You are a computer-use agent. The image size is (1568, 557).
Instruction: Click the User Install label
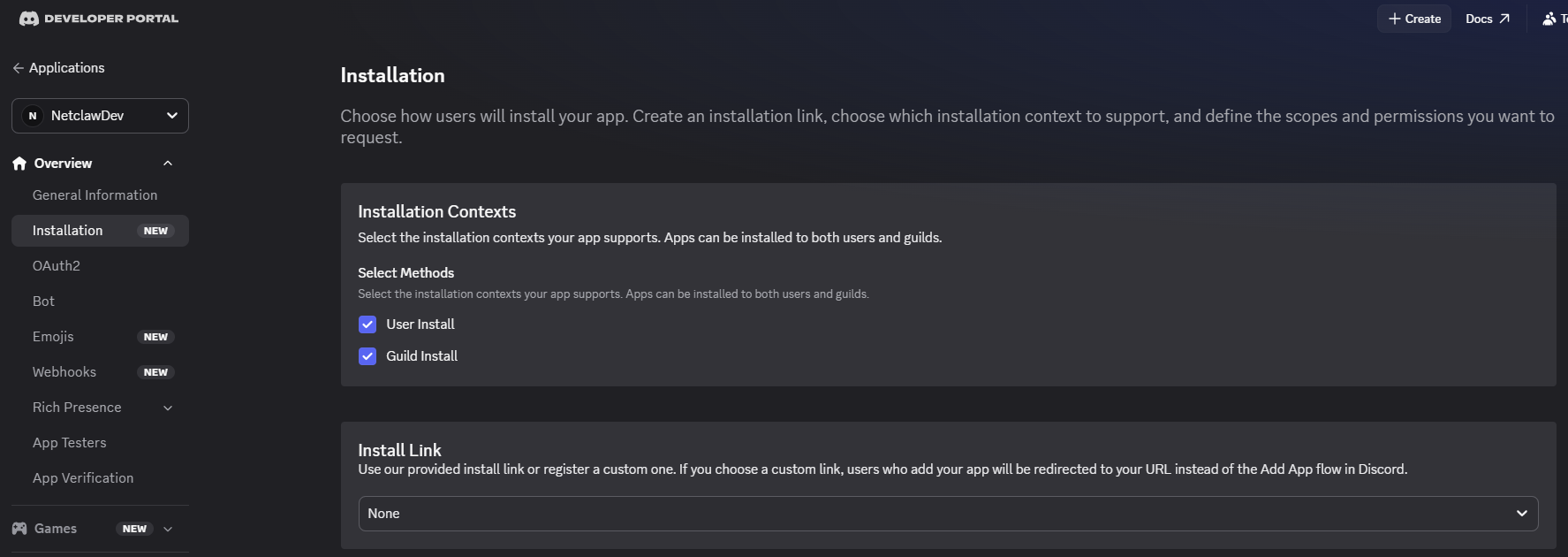pos(420,324)
